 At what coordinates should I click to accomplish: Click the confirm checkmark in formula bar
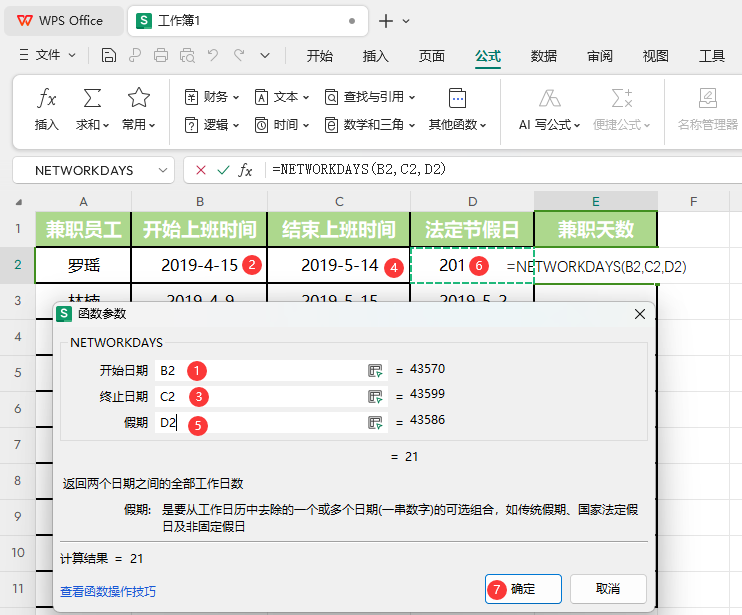(x=222, y=170)
